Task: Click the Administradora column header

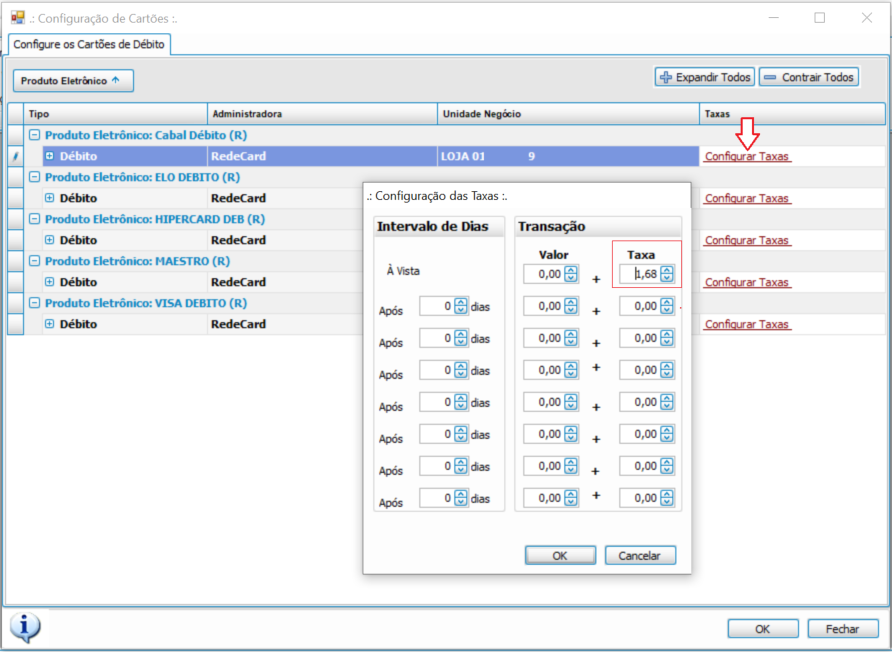Action: point(323,114)
